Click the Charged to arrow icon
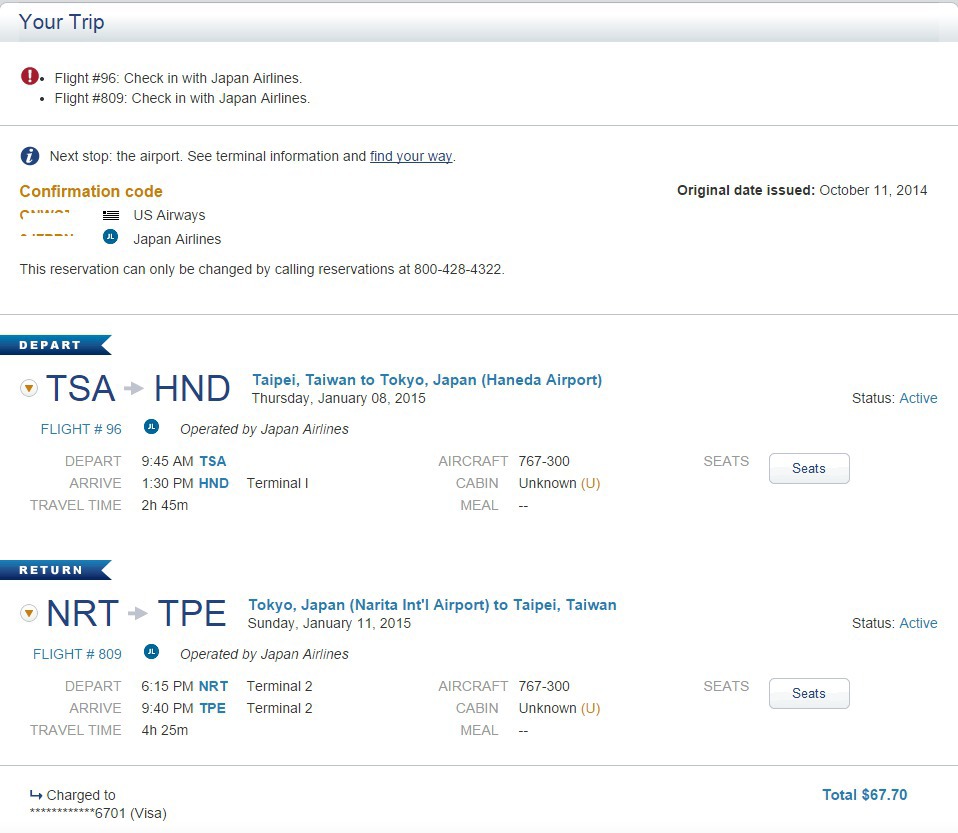 click(x=36, y=794)
